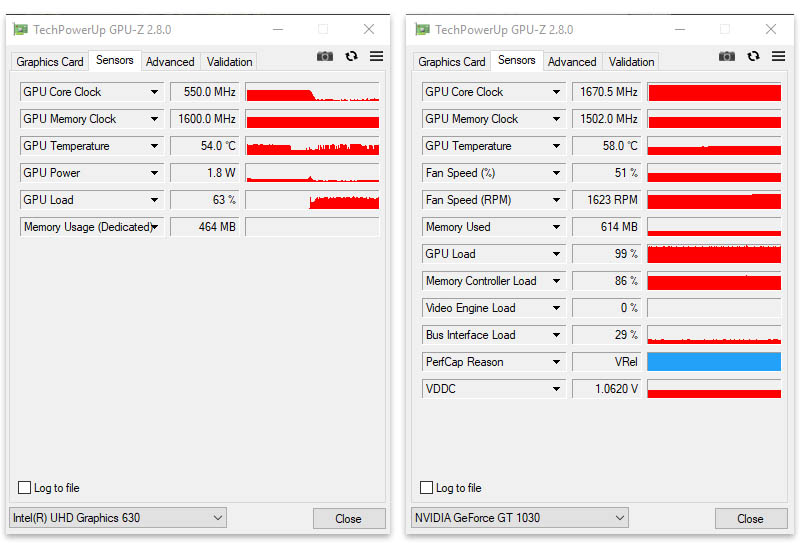Click the blue PerfCap Reason graph bar
The image size is (800, 548).
(x=714, y=362)
